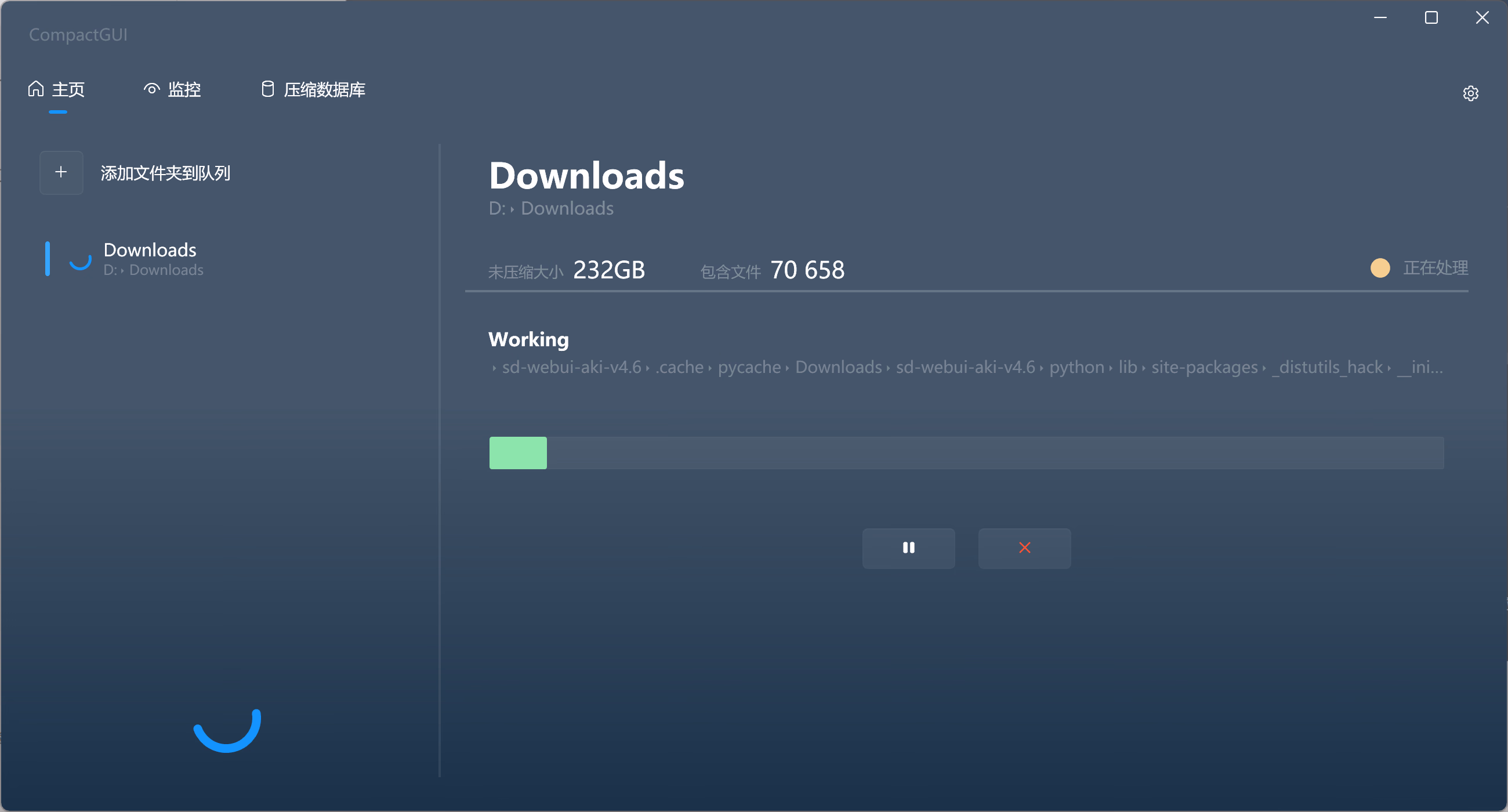Click the database icon beside 压缩数据库

coord(267,89)
